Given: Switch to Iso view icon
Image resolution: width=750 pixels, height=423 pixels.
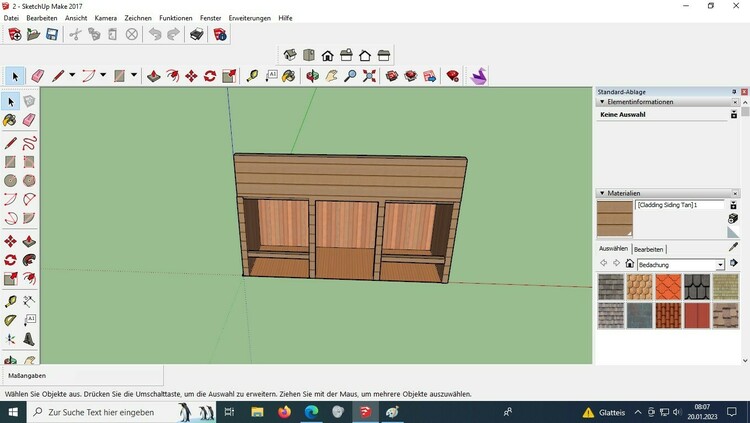Looking at the screenshot, I should (x=290, y=55).
